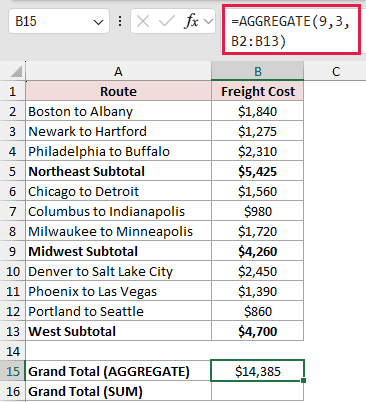Image resolution: width=366 pixels, height=402 pixels.
Task: Select row 14 header
Action: click(x=13, y=351)
